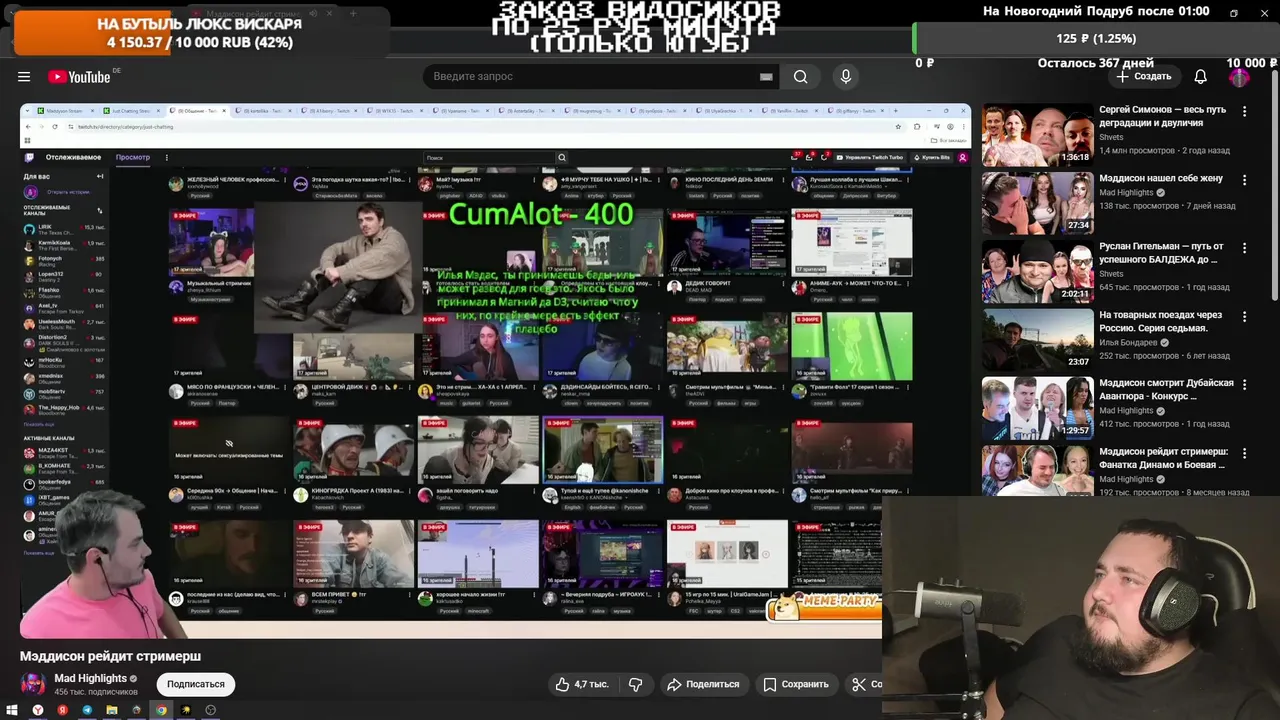Open options for Сергей Симонов video

pos(1245,111)
